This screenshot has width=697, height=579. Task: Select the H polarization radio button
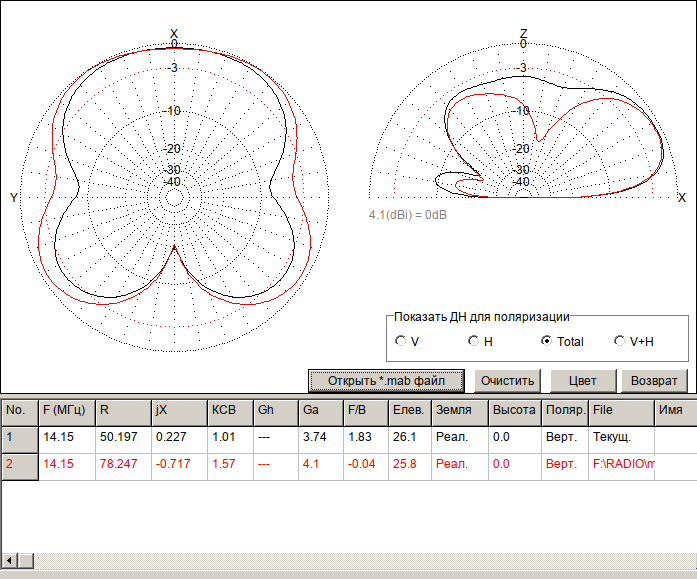pos(473,341)
